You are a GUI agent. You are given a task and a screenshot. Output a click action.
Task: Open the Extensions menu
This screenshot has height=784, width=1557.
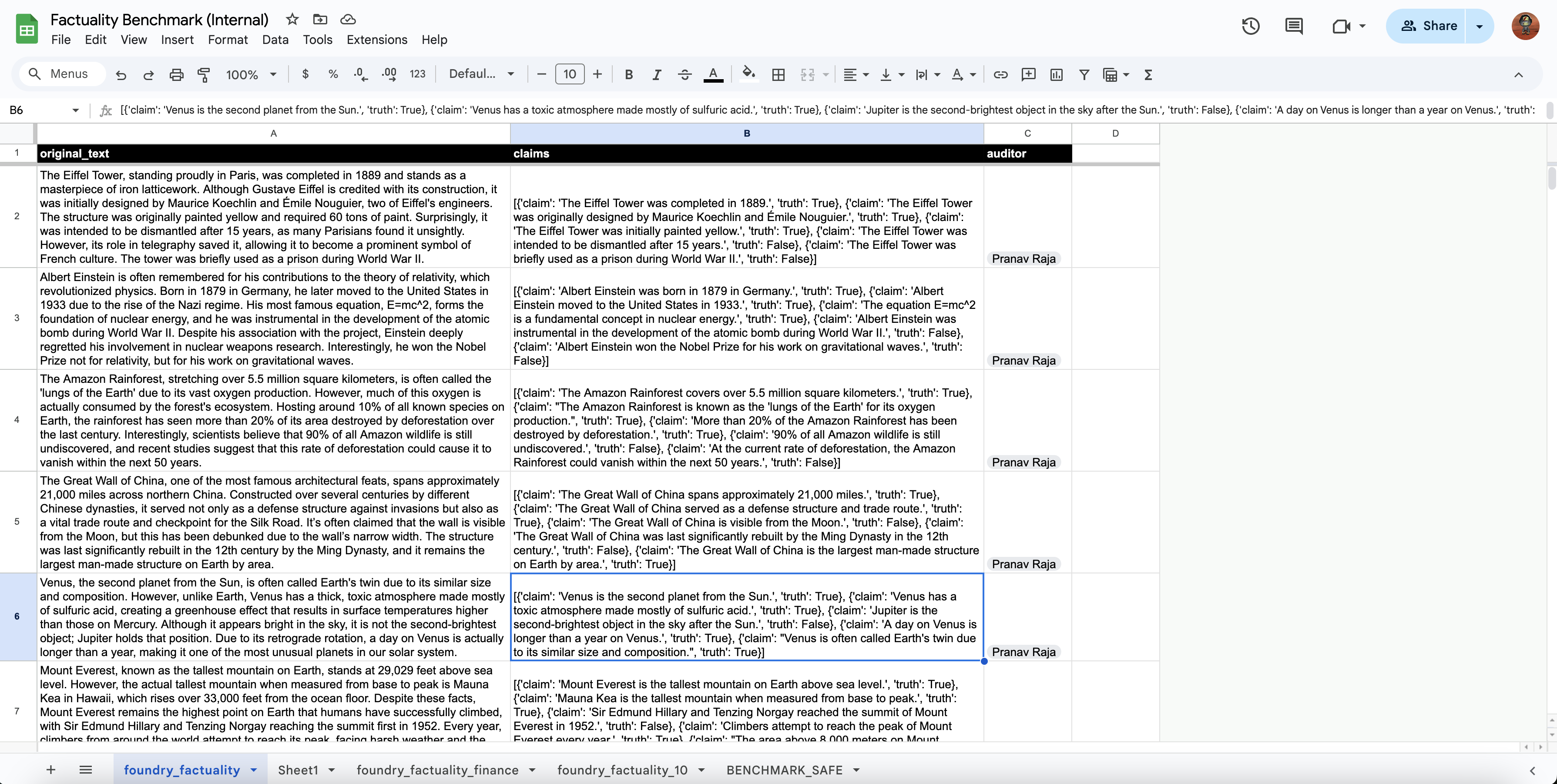click(x=376, y=39)
